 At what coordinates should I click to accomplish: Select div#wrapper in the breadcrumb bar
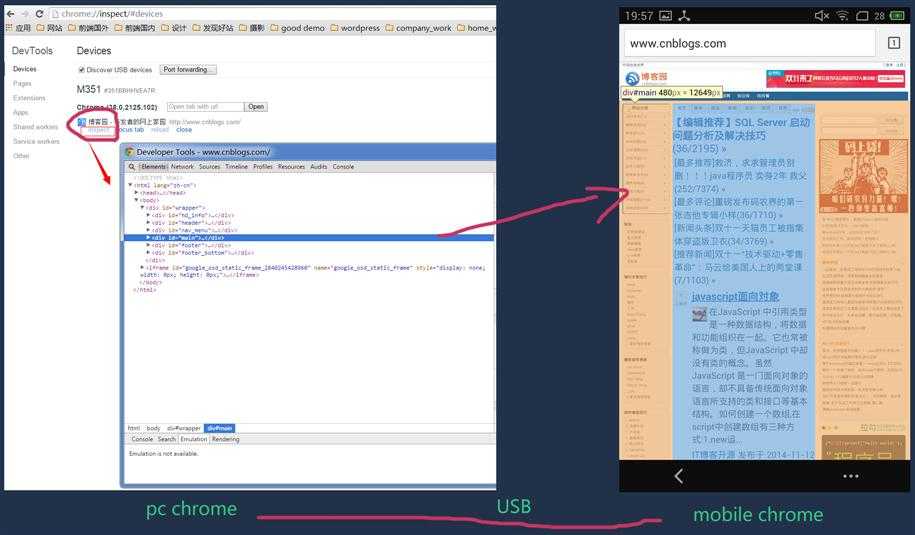tap(184, 428)
